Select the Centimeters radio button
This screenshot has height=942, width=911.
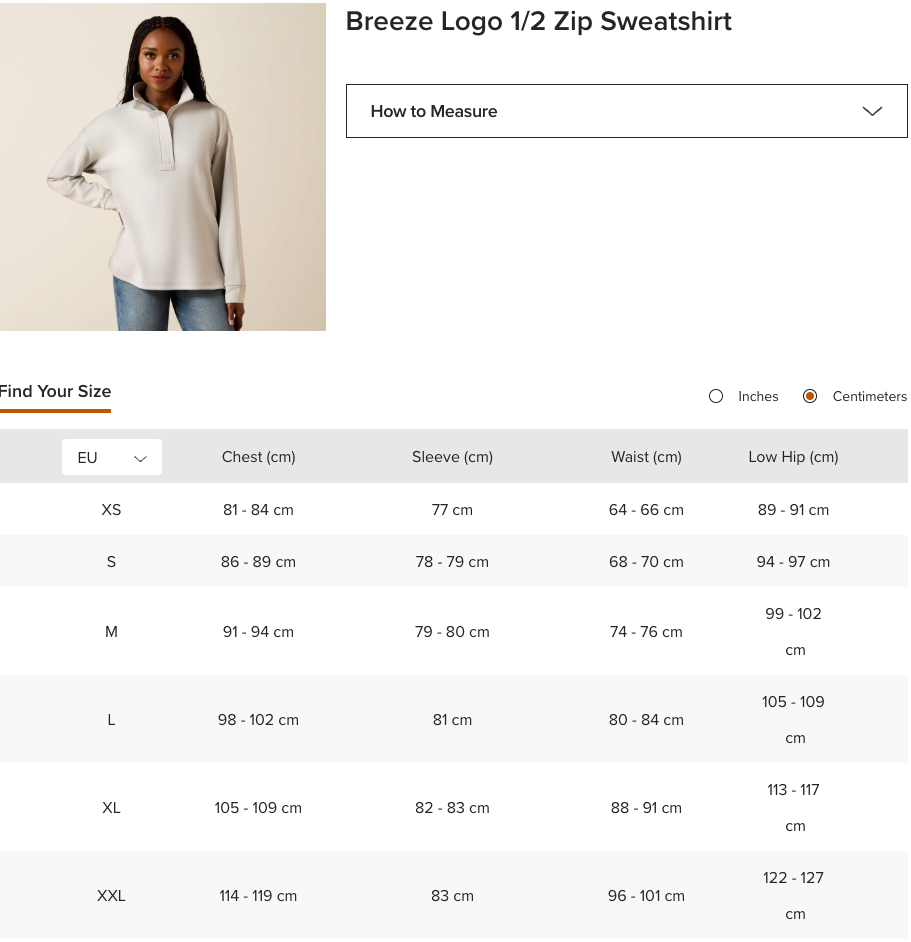tap(810, 396)
